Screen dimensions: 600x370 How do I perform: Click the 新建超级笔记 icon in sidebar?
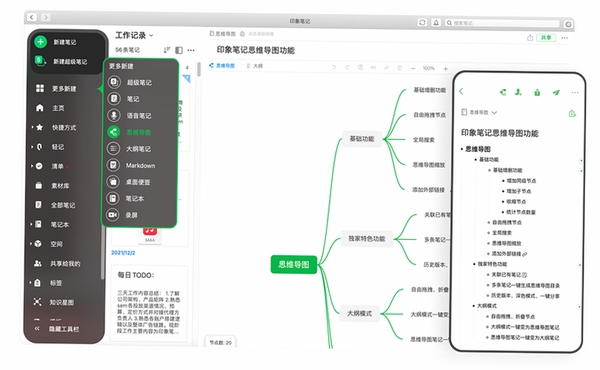click(x=40, y=60)
